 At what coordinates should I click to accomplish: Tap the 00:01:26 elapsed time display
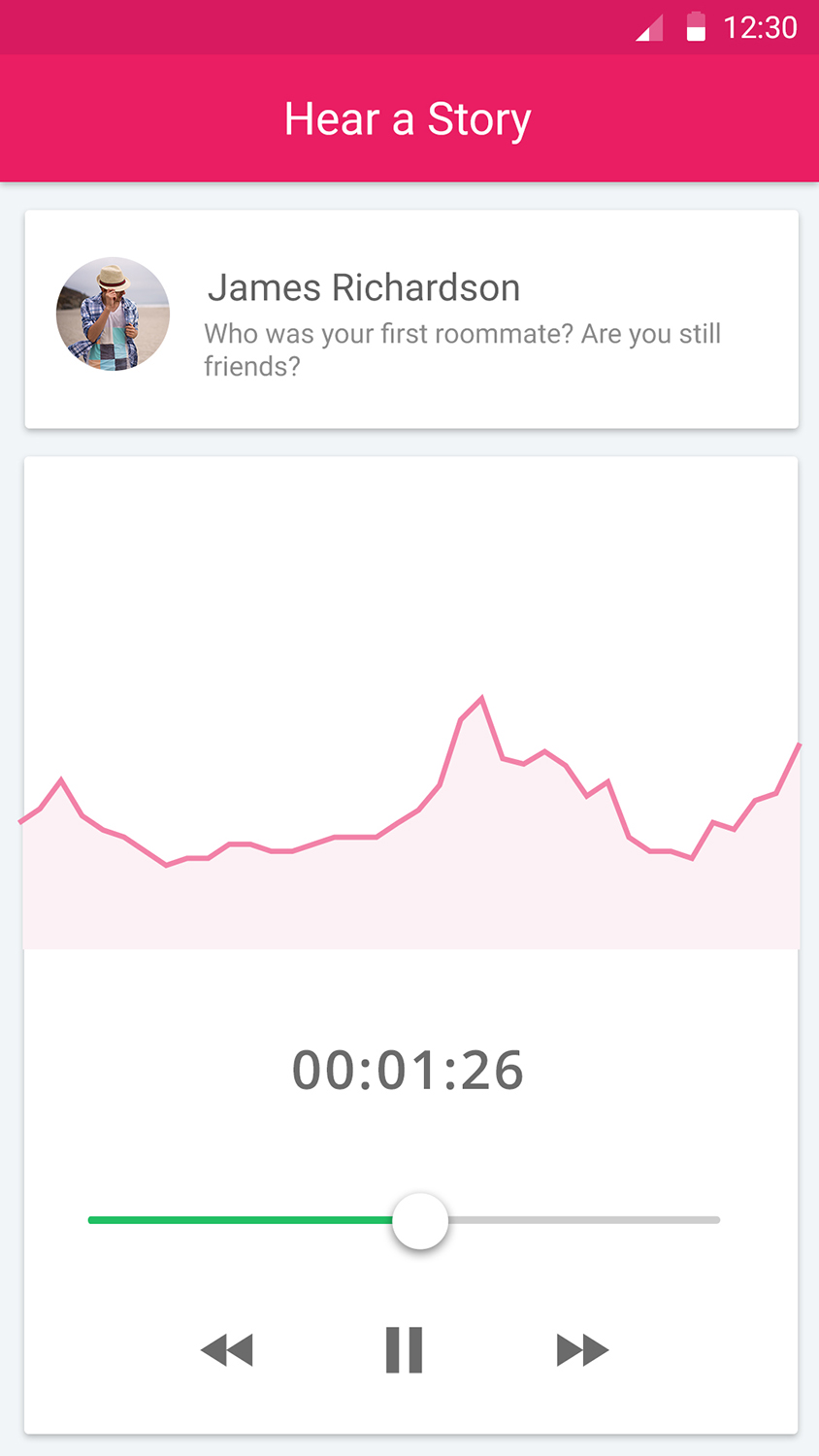(x=408, y=1071)
